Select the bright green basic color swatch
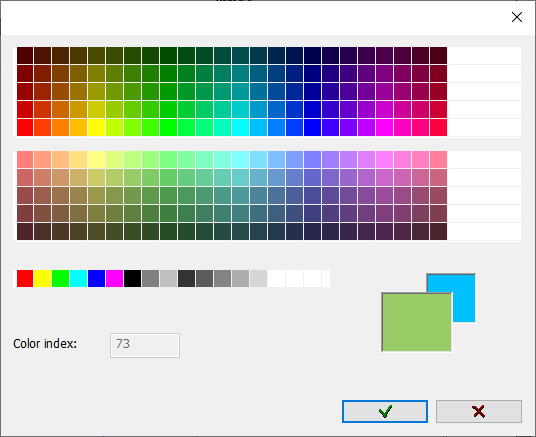Screen dimensions: 536x437 (x=61, y=278)
